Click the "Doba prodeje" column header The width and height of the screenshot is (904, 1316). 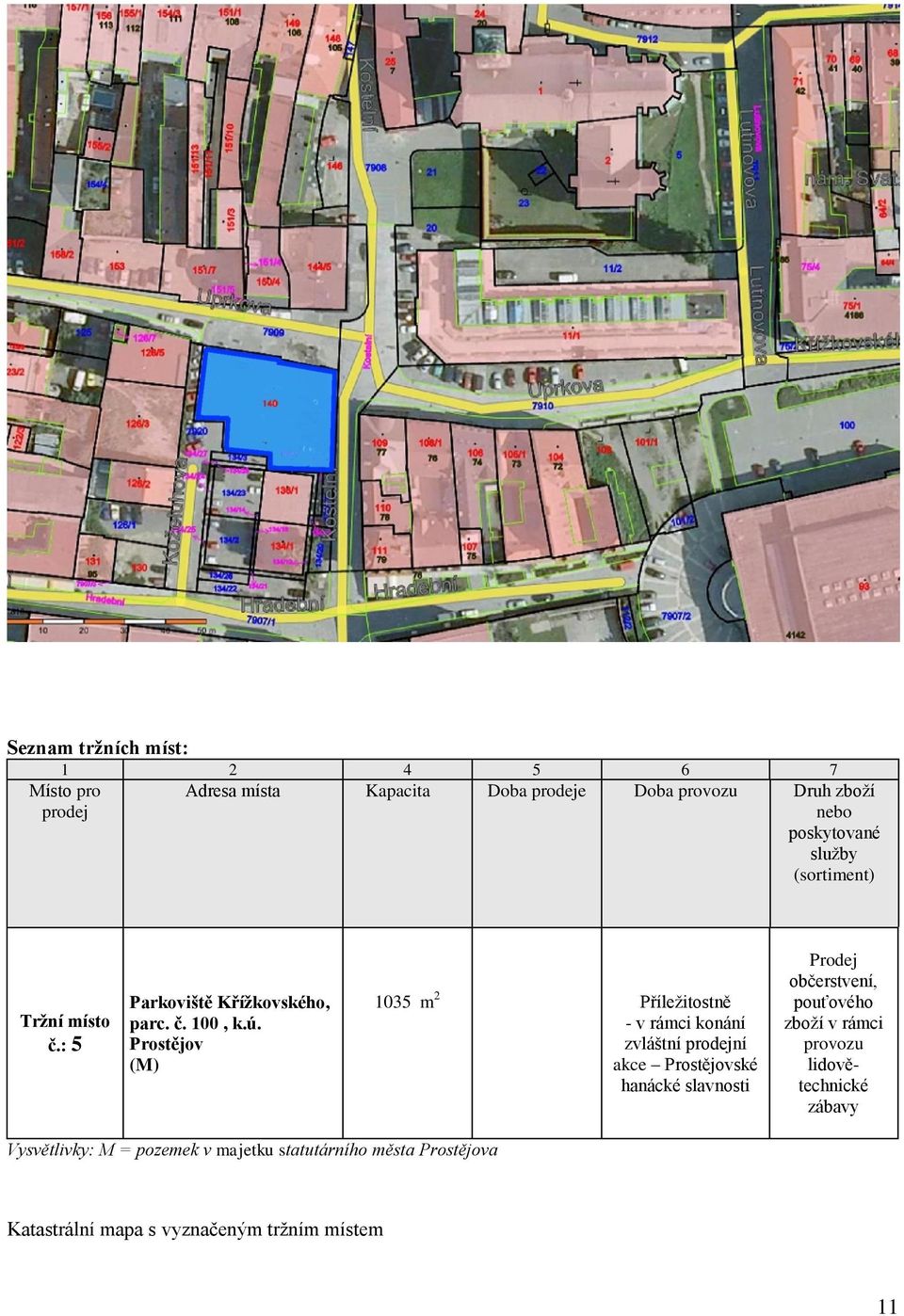pyautogui.click(x=536, y=791)
